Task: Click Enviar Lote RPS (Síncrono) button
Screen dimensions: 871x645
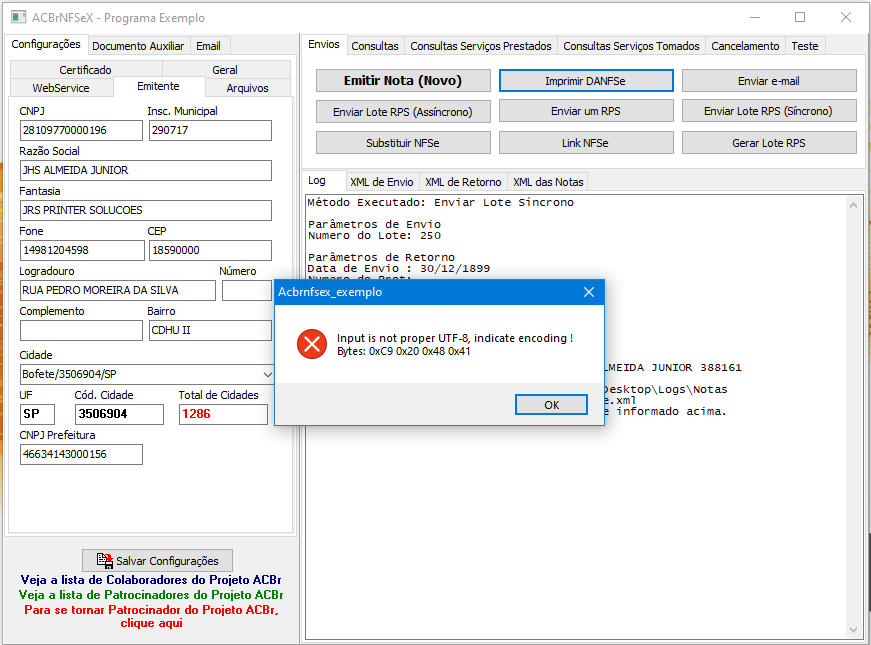Action: tap(769, 111)
